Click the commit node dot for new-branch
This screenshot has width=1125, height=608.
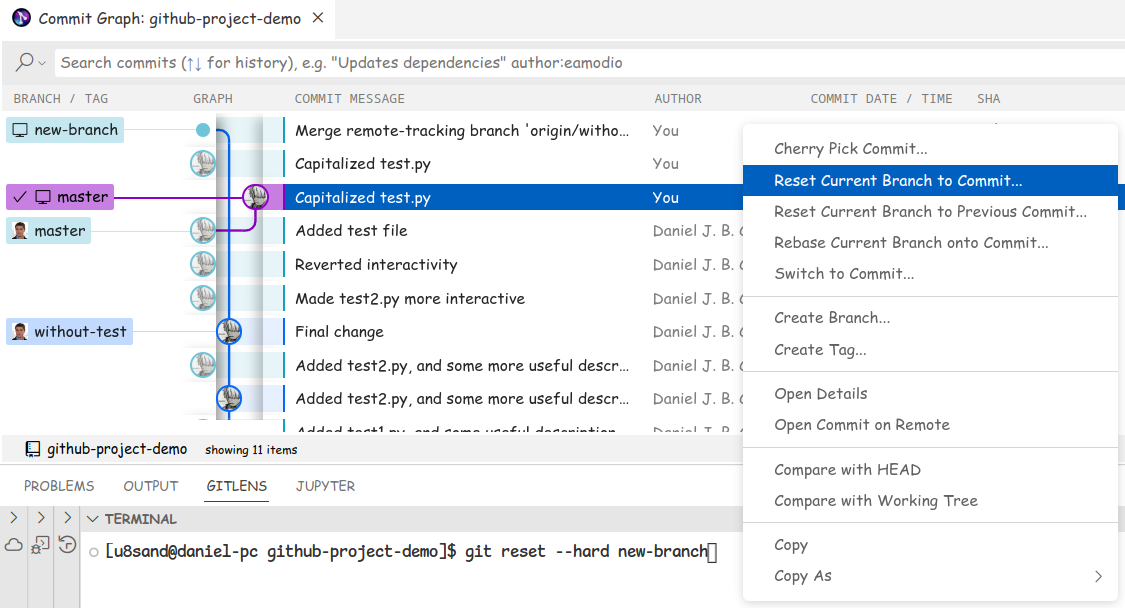203,130
